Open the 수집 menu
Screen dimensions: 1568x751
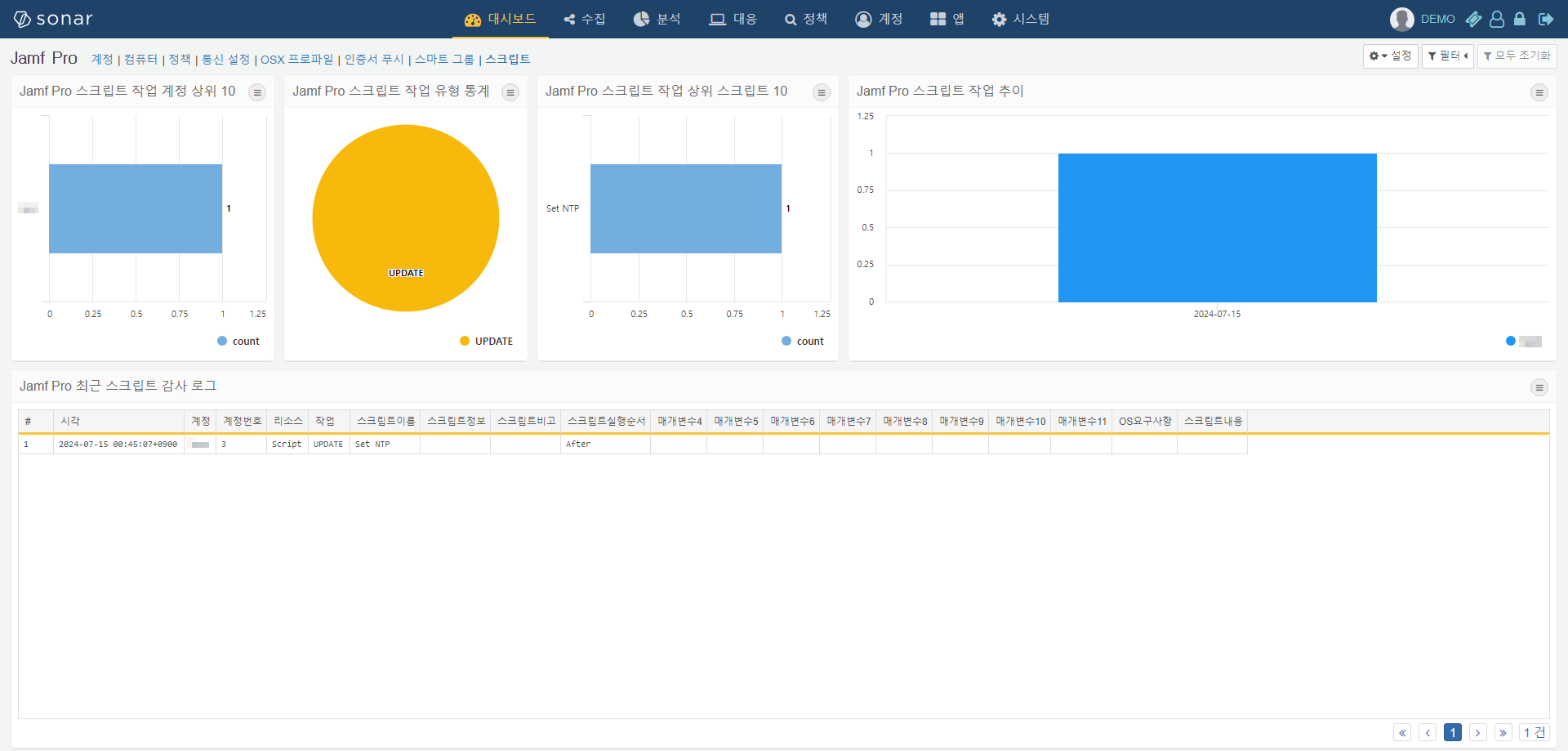585,19
